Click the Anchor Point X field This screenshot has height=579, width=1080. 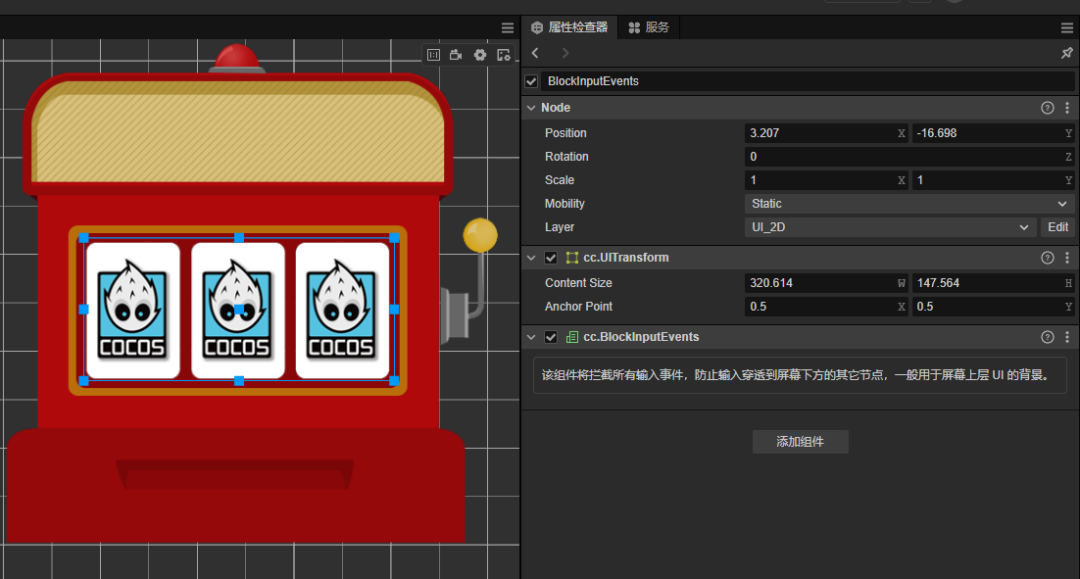coord(826,306)
